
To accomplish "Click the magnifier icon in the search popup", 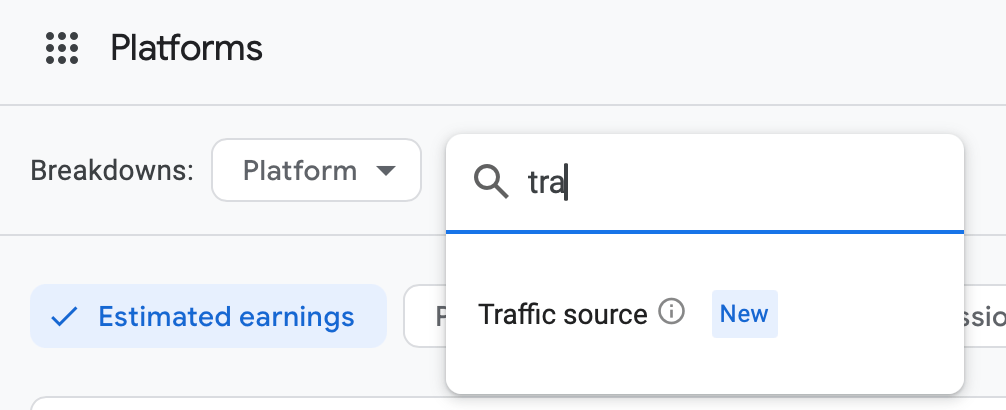I will [490, 182].
